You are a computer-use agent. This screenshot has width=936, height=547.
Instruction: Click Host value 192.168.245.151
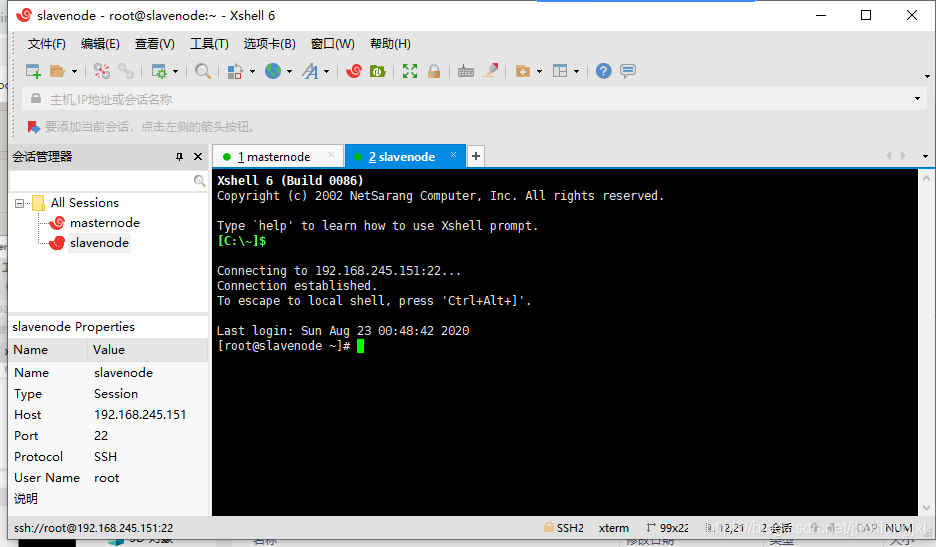tap(140, 414)
